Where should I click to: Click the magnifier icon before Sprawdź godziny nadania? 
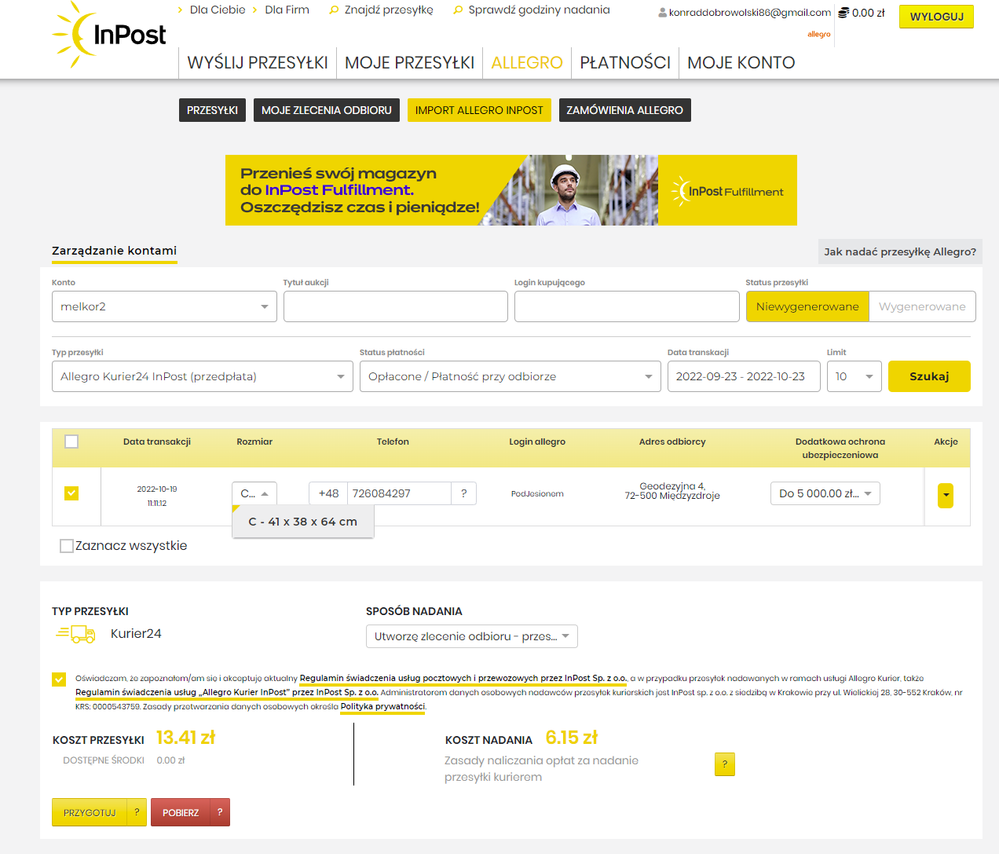point(457,10)
